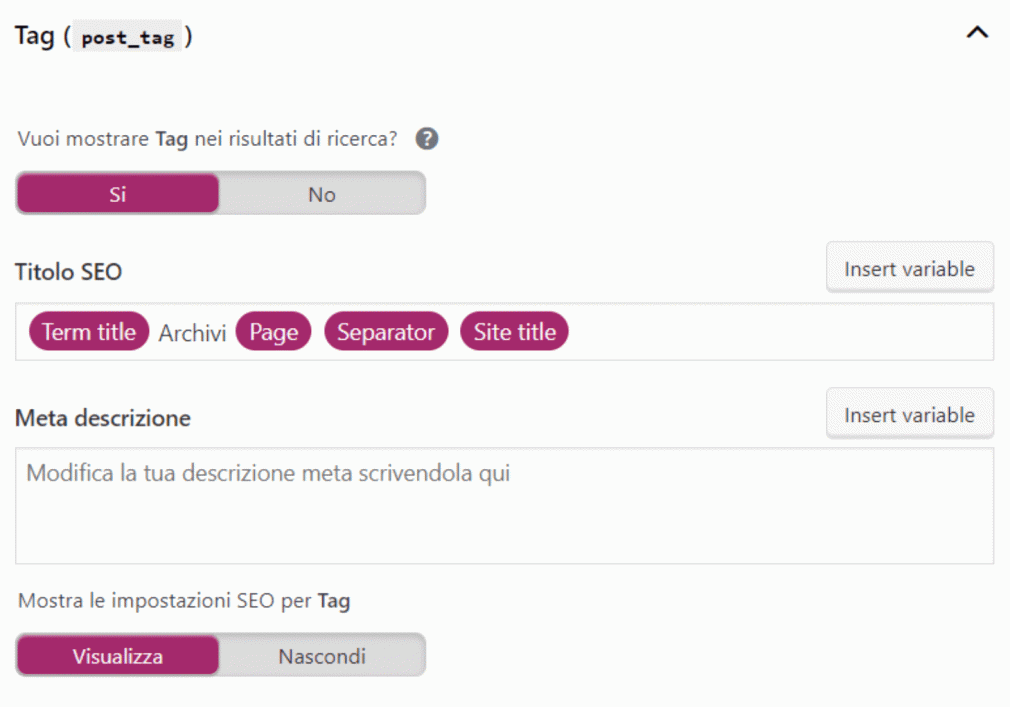Select No for showing Tag in results
Viewport: 1010px width, 707px height.
tap(321, 193)
